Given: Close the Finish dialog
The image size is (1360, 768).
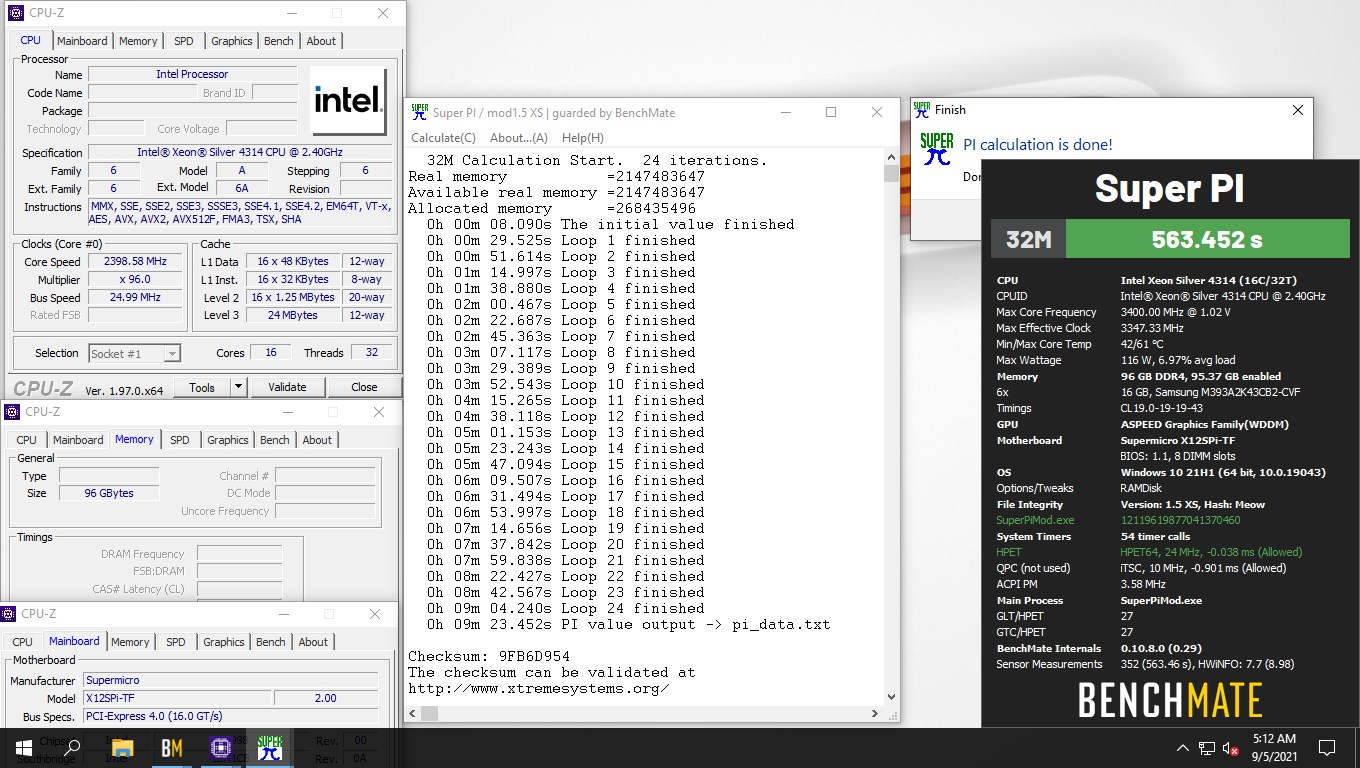Looking at the screenshot, I should (1298, 110).
